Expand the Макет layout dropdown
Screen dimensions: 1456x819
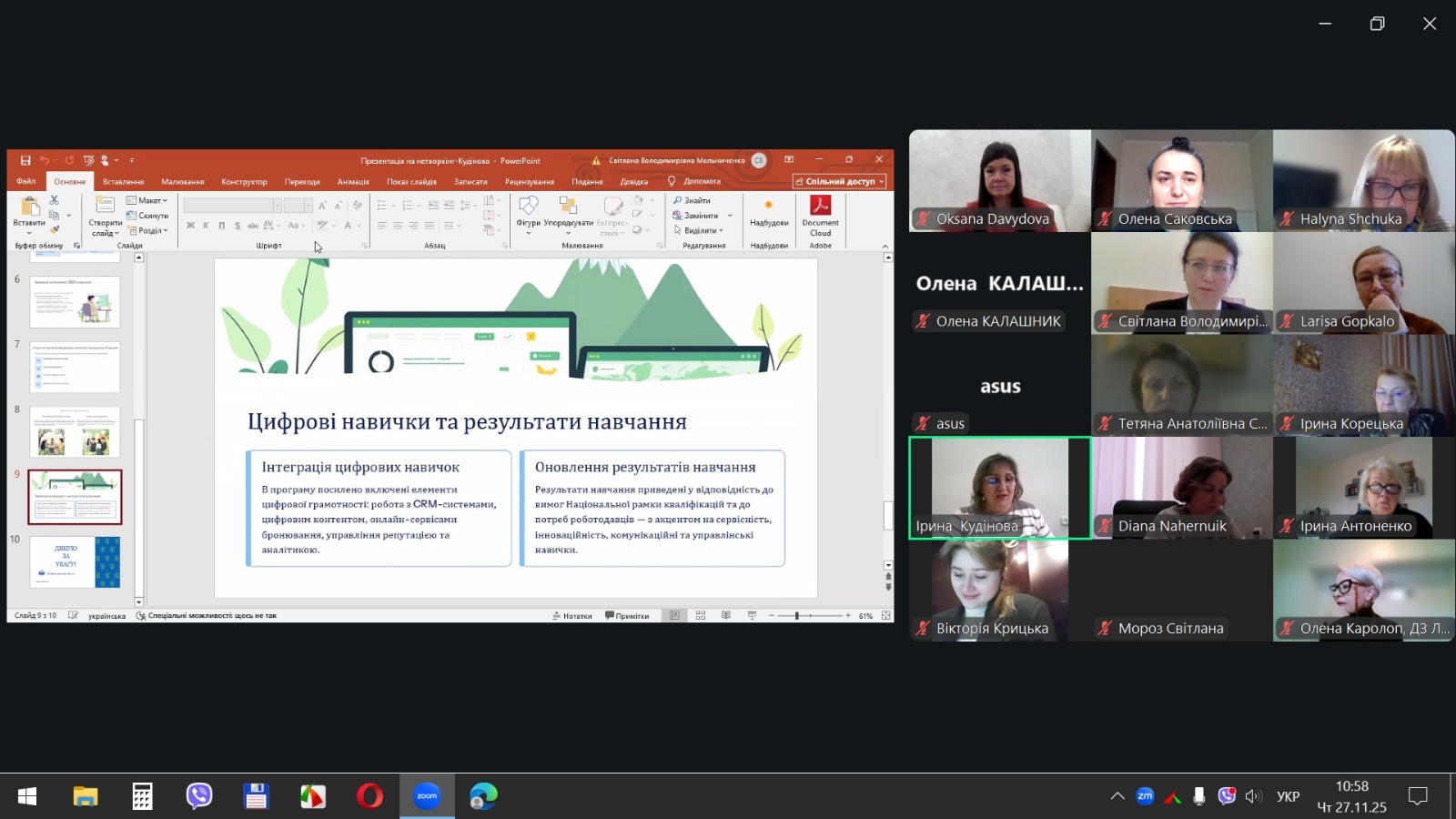[x=147, y=200]
